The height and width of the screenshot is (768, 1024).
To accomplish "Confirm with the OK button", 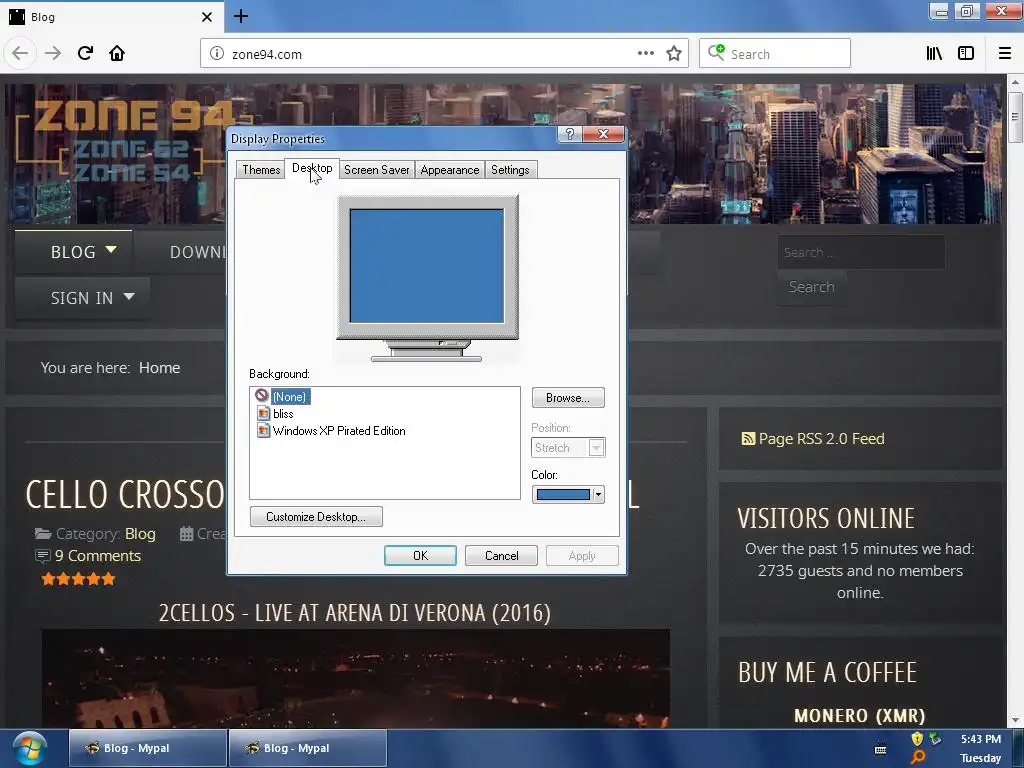I will tap(420, 556).
